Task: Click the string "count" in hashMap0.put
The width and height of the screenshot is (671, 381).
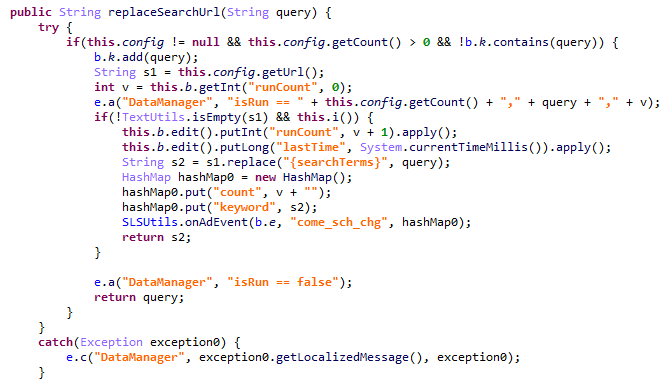Action: click(237, 192)
